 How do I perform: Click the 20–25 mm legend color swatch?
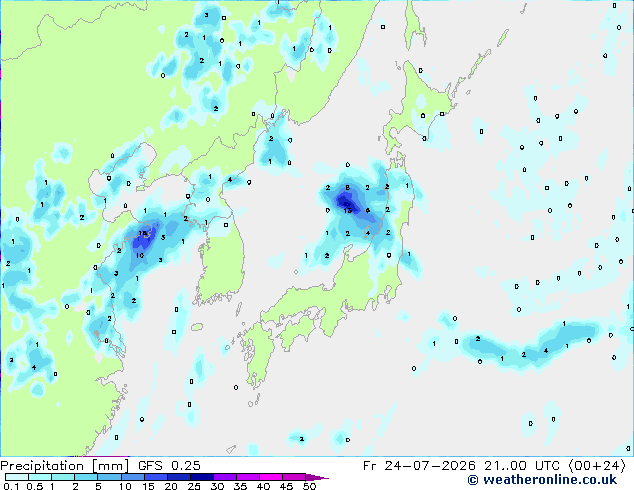point(179,477)
